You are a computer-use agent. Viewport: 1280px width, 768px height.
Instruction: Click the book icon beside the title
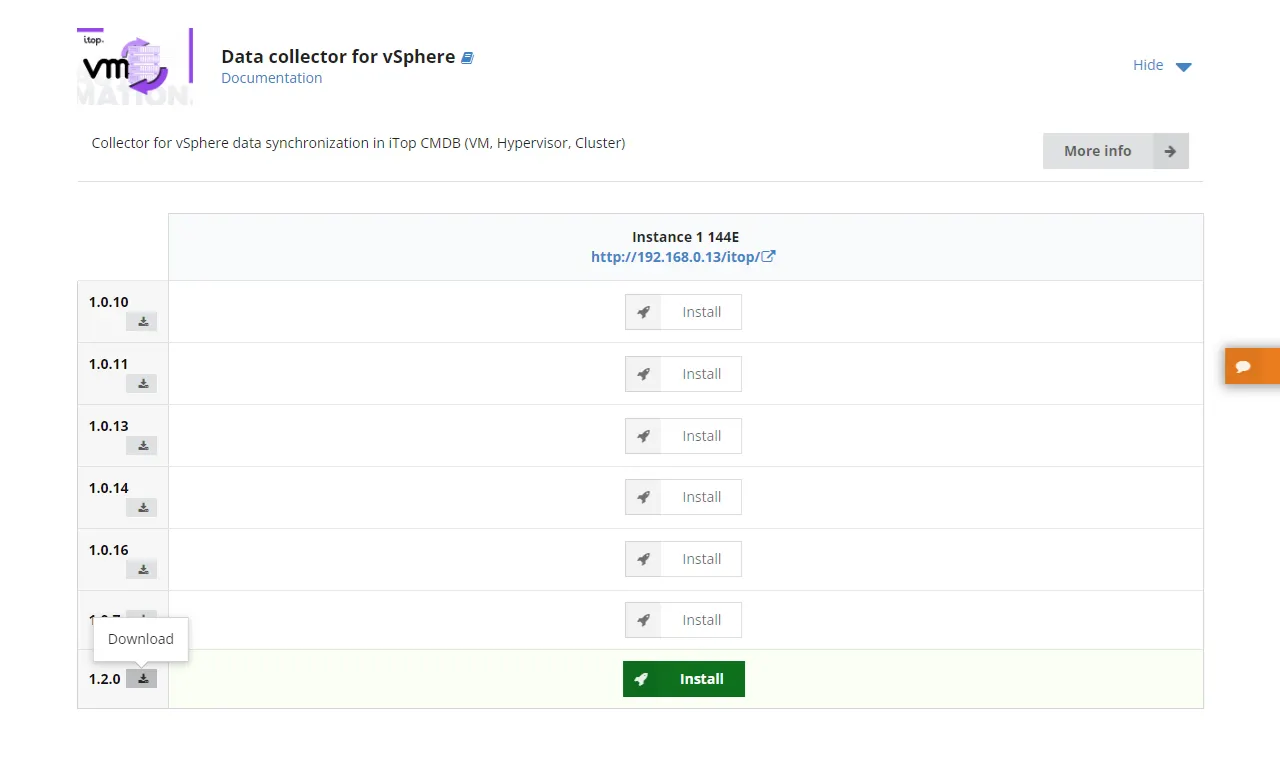tap(467, 58)
